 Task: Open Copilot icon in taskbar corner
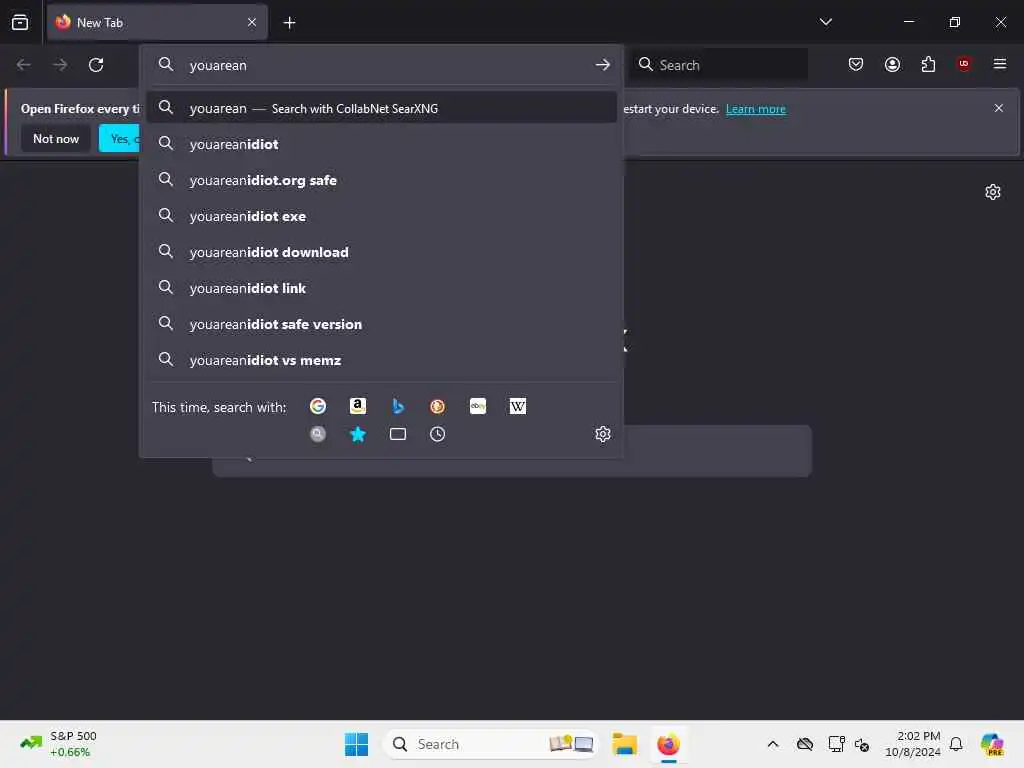pyautogui.click(x=992, y=744)
